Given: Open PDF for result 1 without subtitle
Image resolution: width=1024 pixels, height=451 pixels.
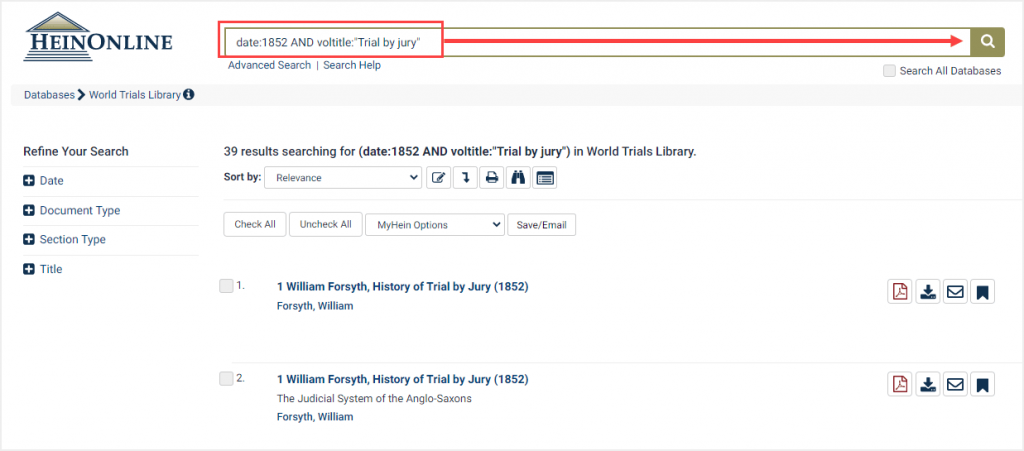Looking at the screenshot, I should pos(901,292).
